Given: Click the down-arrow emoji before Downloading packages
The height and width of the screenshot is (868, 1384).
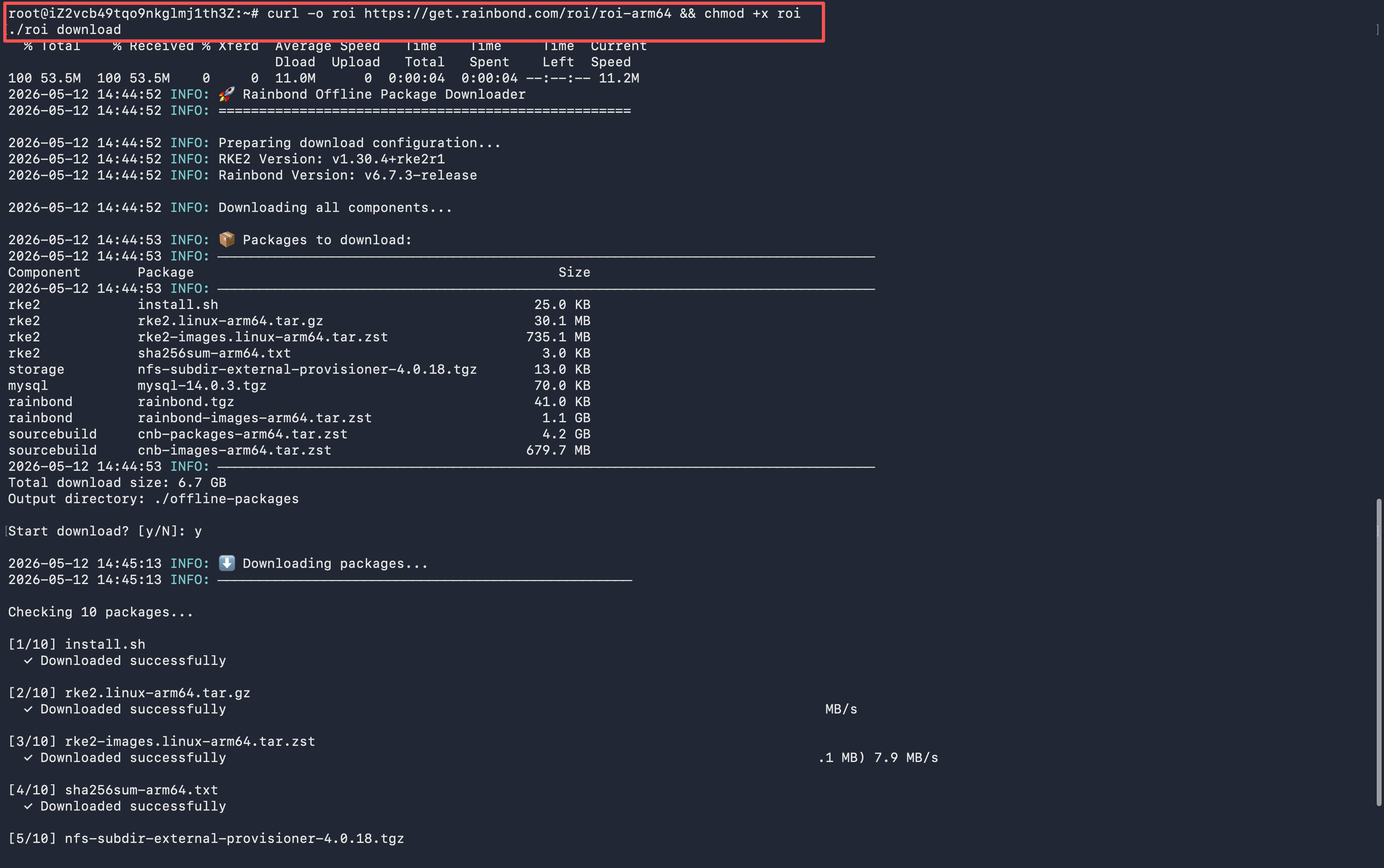Looking at the screenshot, I should [227, 563].
